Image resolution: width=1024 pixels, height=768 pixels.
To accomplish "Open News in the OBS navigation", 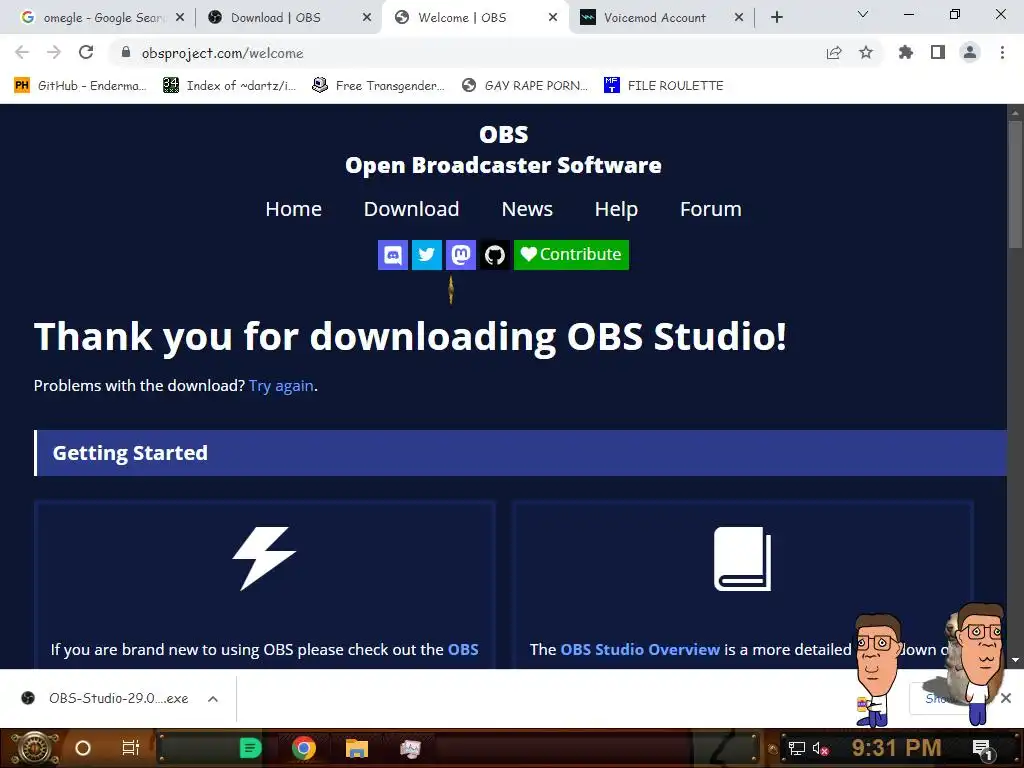I will pyautogui.click(x=527, y=209).
